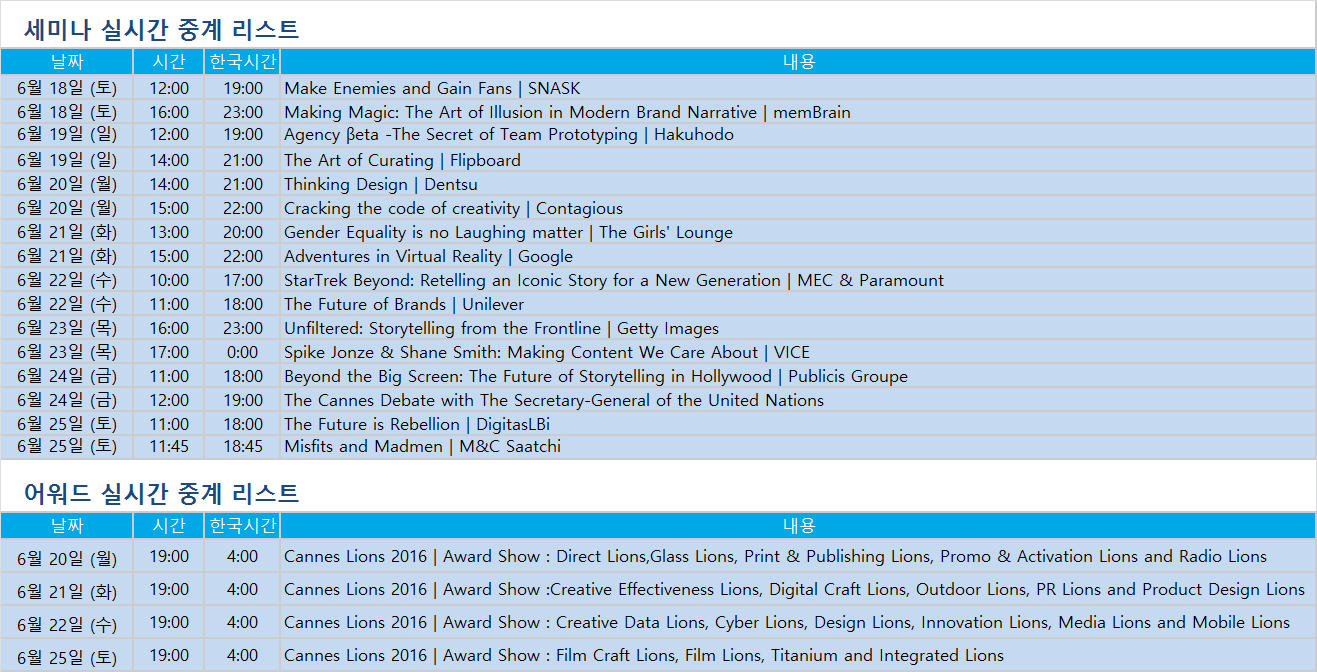Select the 10:00 time cell for StarTrek

point(169,280)
